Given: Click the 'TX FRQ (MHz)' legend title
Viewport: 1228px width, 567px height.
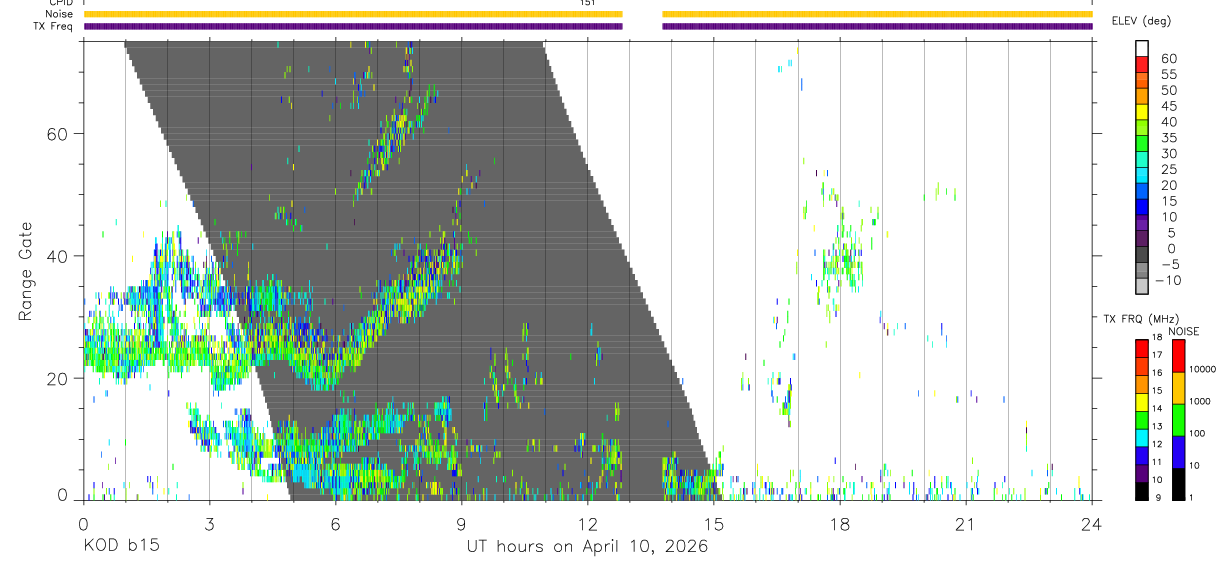Looking at the screenshot, I should (x=1141, y=318).
